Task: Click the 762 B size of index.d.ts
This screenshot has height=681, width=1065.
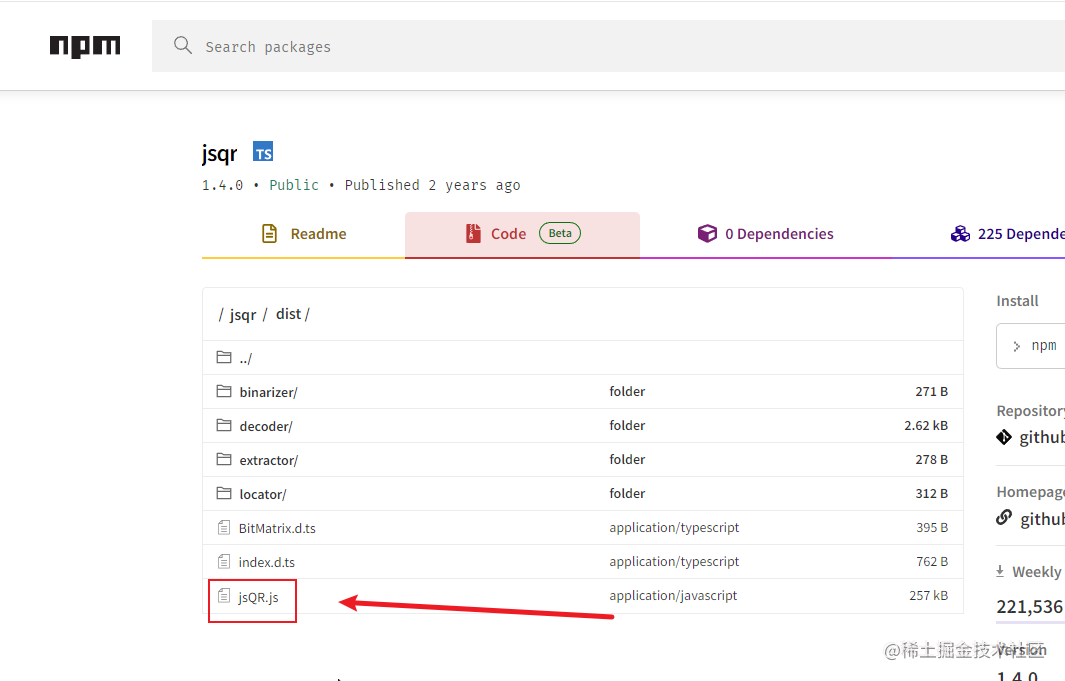Action: 932,562
